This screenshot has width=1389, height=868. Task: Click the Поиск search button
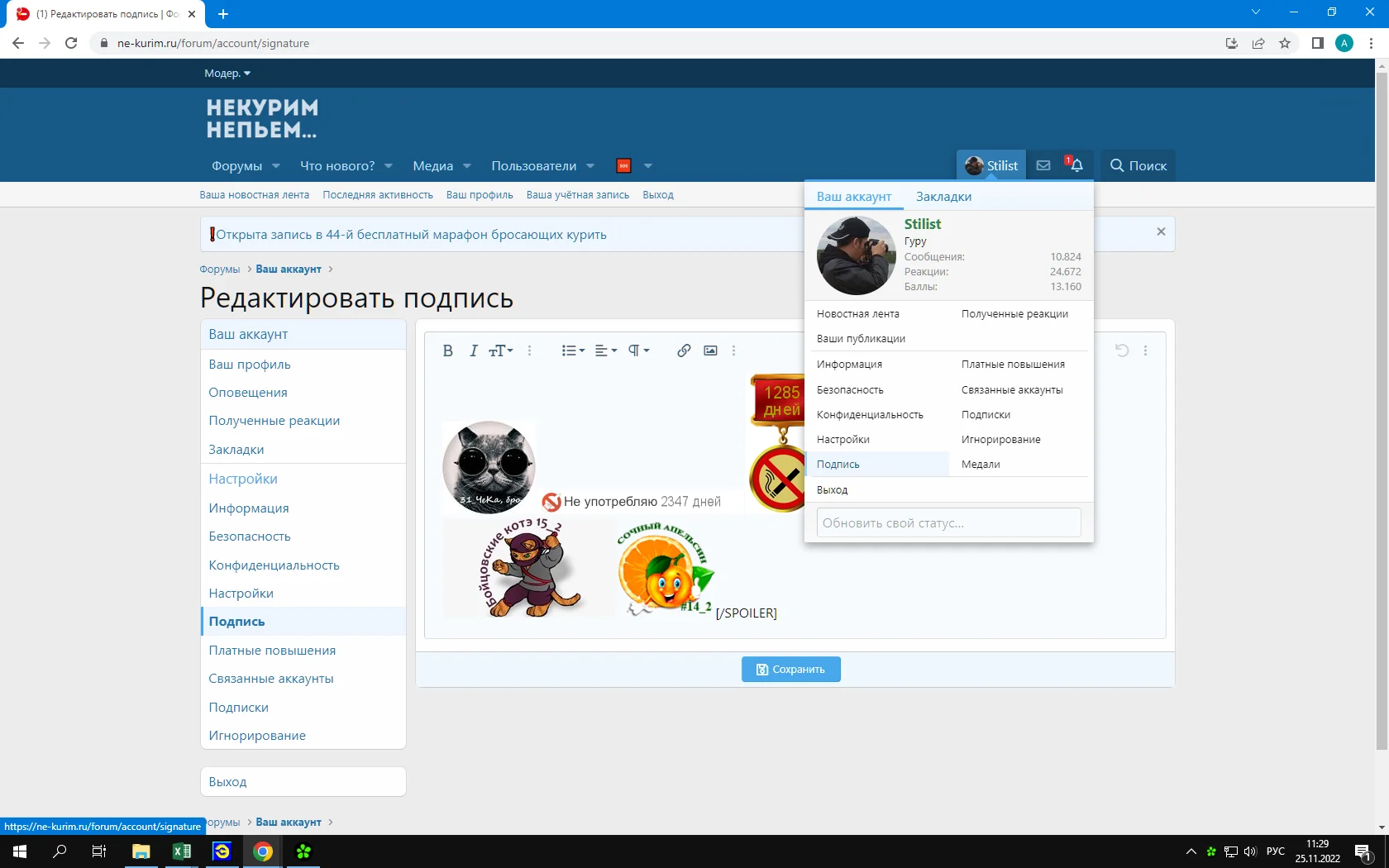click(1138, 165)
